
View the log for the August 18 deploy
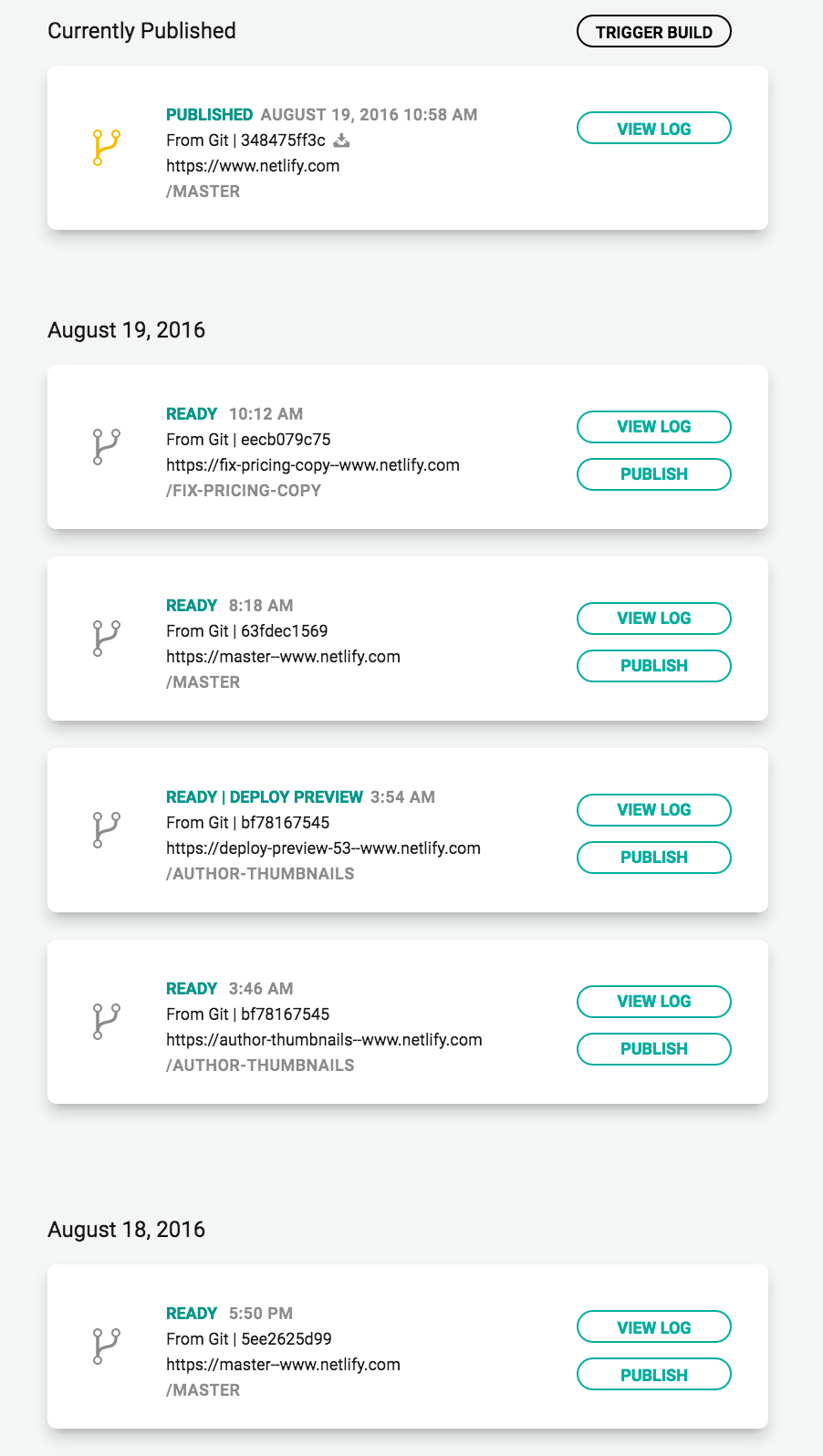tap(653, 1327)
